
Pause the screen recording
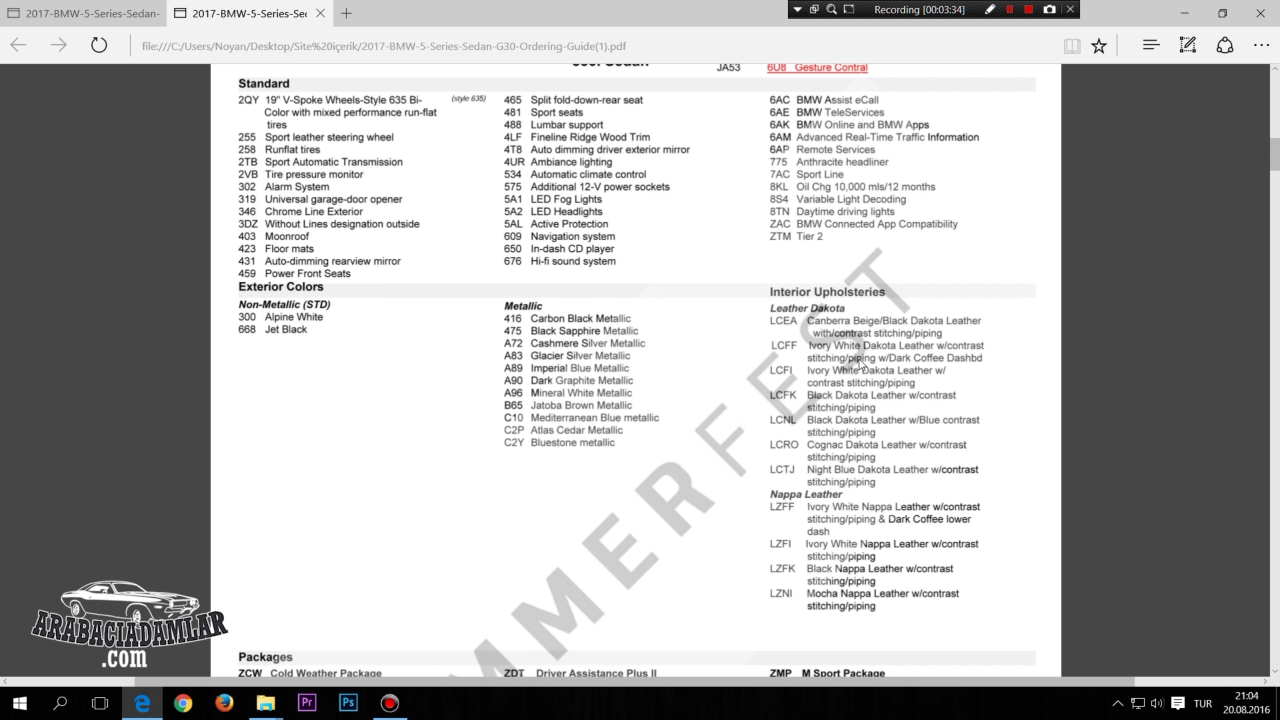[x=1010, y=9]
